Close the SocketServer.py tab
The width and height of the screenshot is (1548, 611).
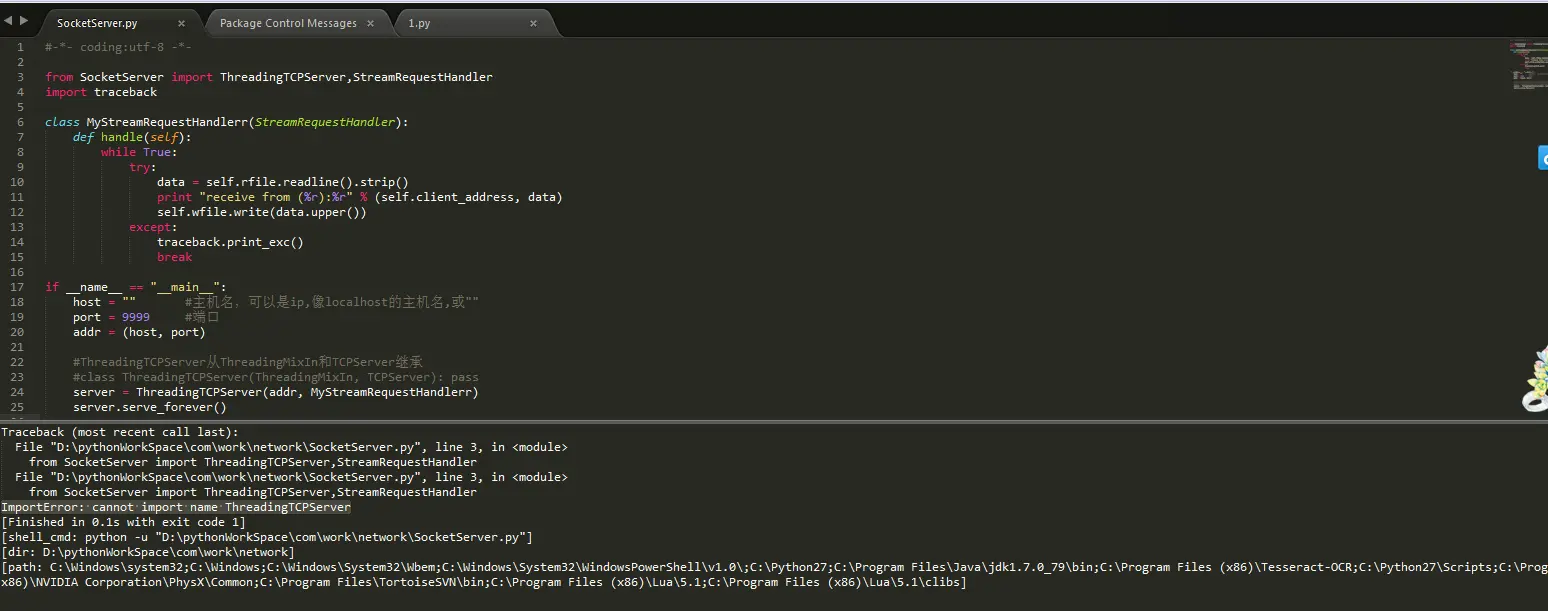click(181, 23)
